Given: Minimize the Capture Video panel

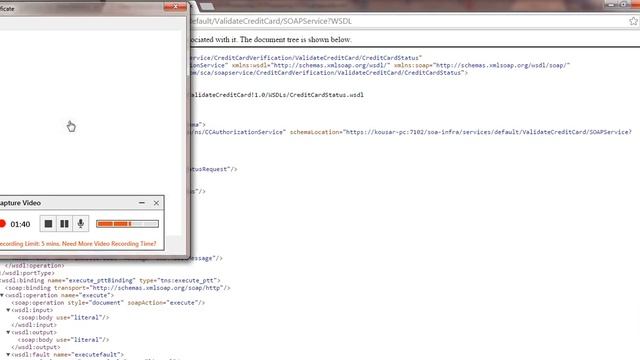Looking at the screenshot, I should click(x=142, y=202).
